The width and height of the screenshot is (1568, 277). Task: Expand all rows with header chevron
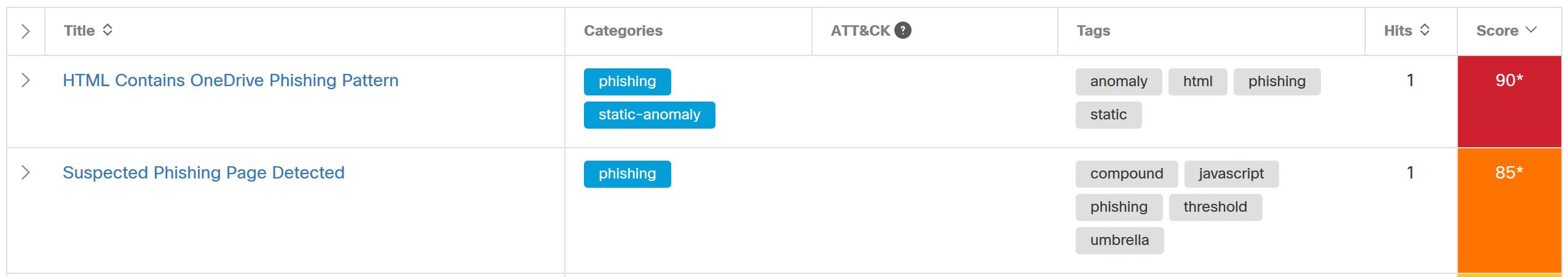tap(25, 31)
